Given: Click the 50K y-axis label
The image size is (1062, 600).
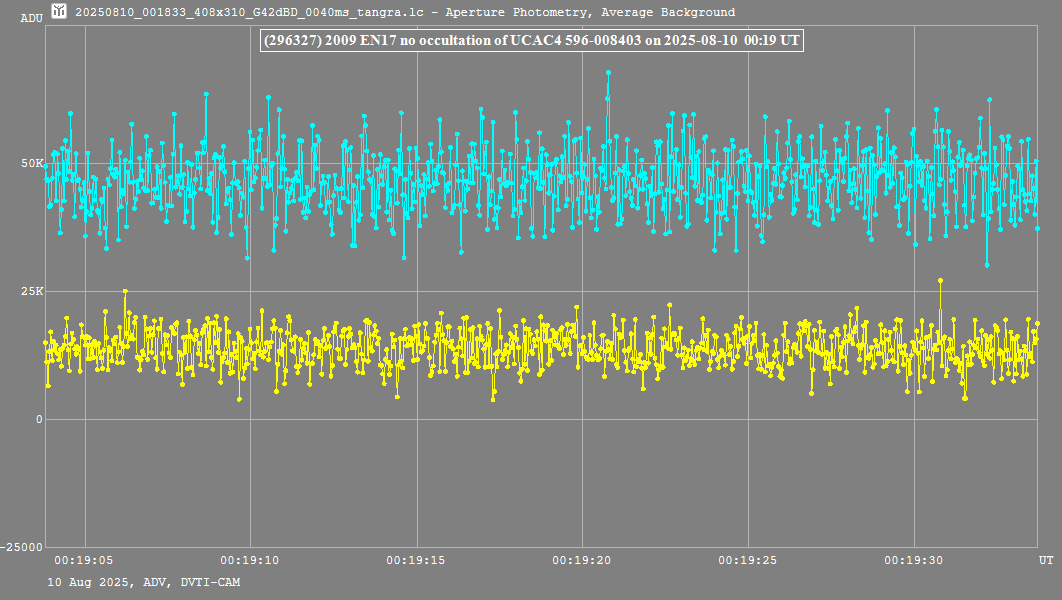Looking at the screenshot, I should coord(33,163).
